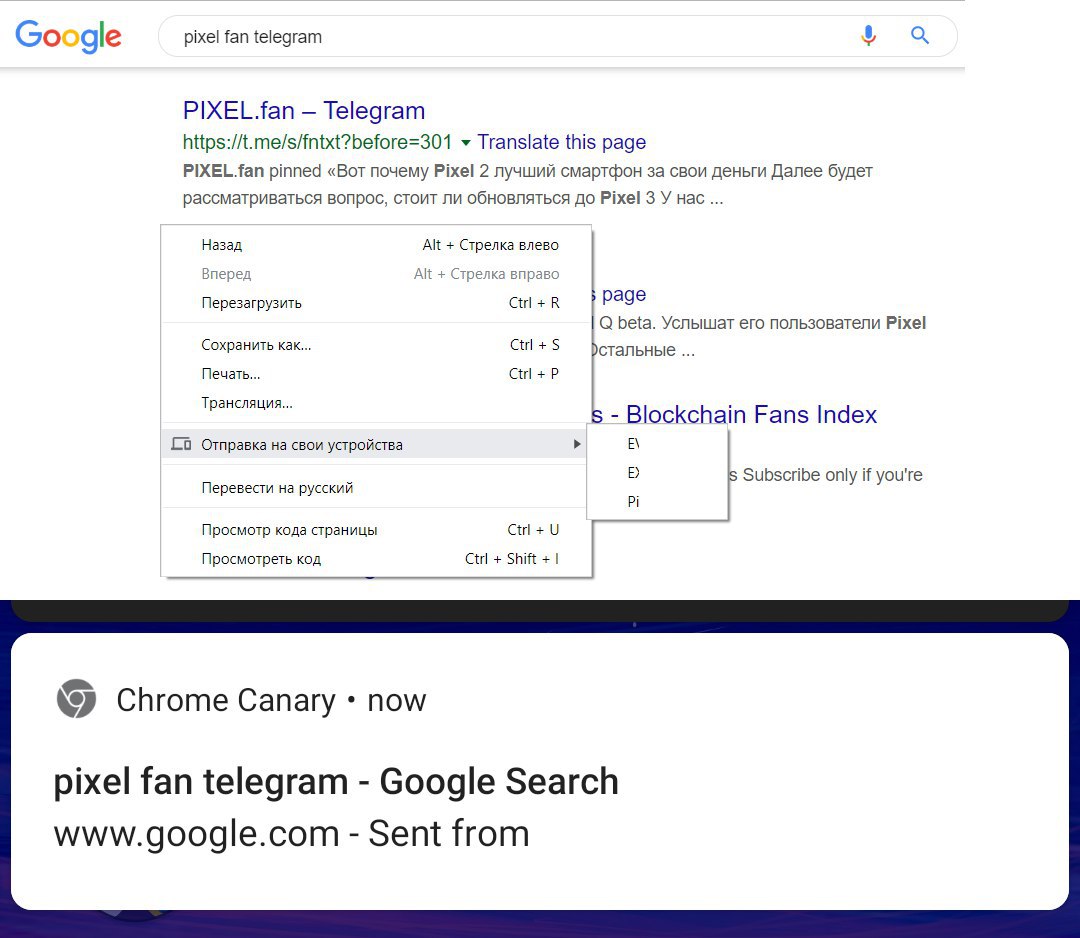Tap the www.google.com - Sent from text

pyautogui.click(x=291, y=833)
